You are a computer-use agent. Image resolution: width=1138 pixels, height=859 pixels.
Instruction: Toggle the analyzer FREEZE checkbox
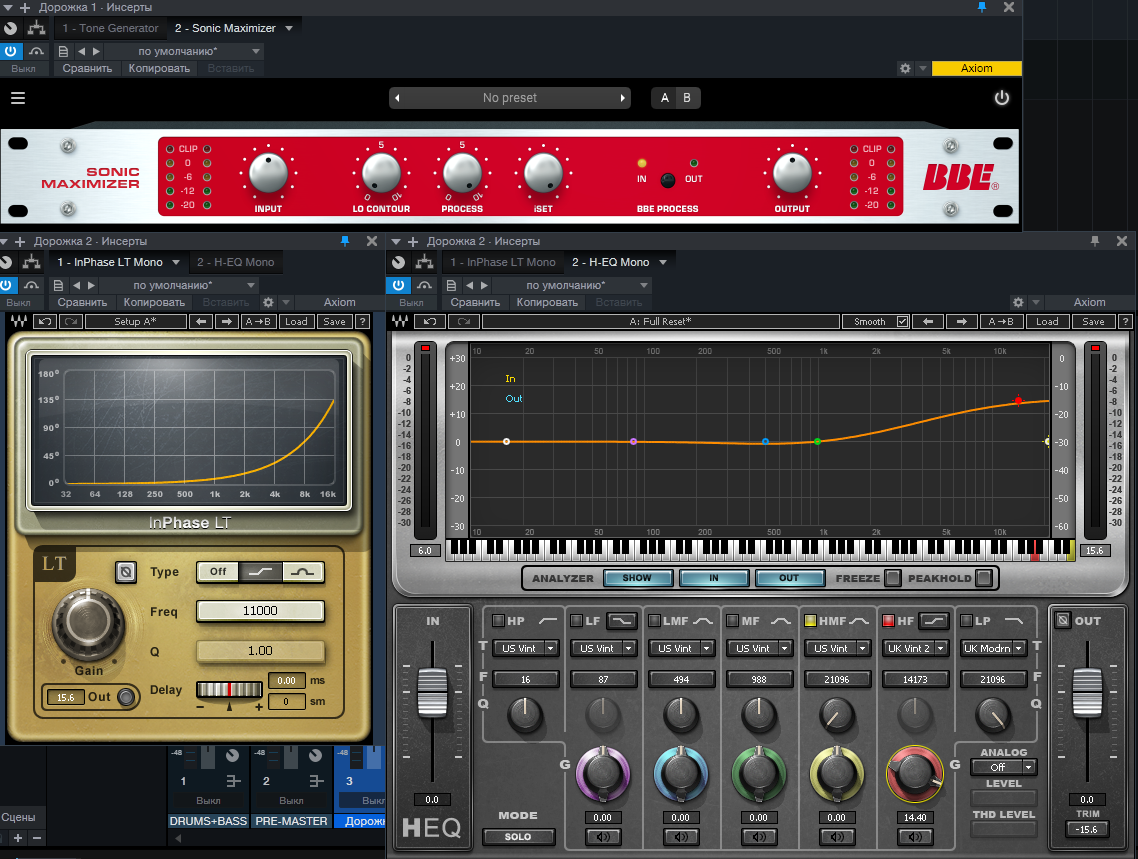(893, 578)
